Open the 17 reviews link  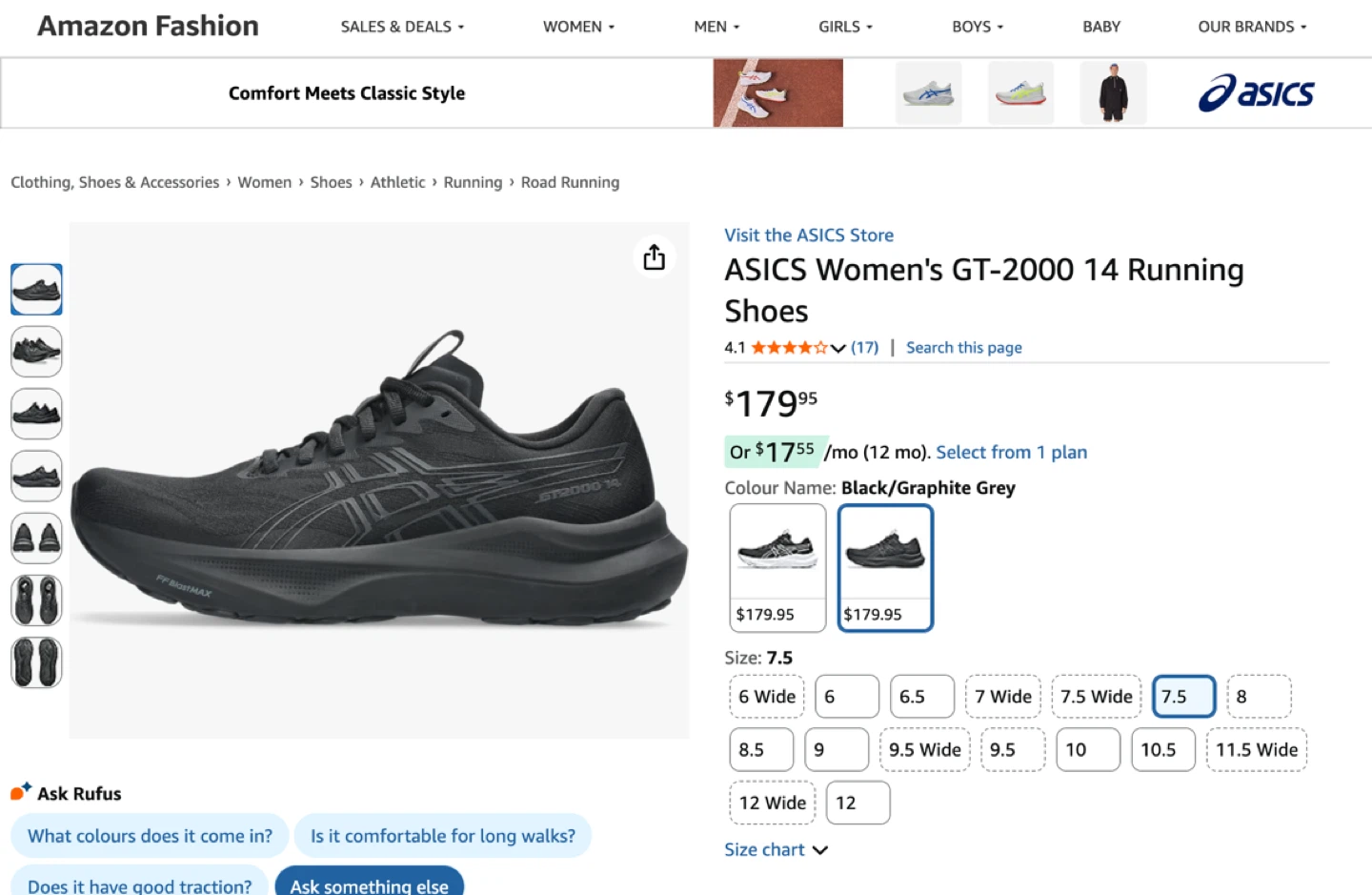(864, 348)
